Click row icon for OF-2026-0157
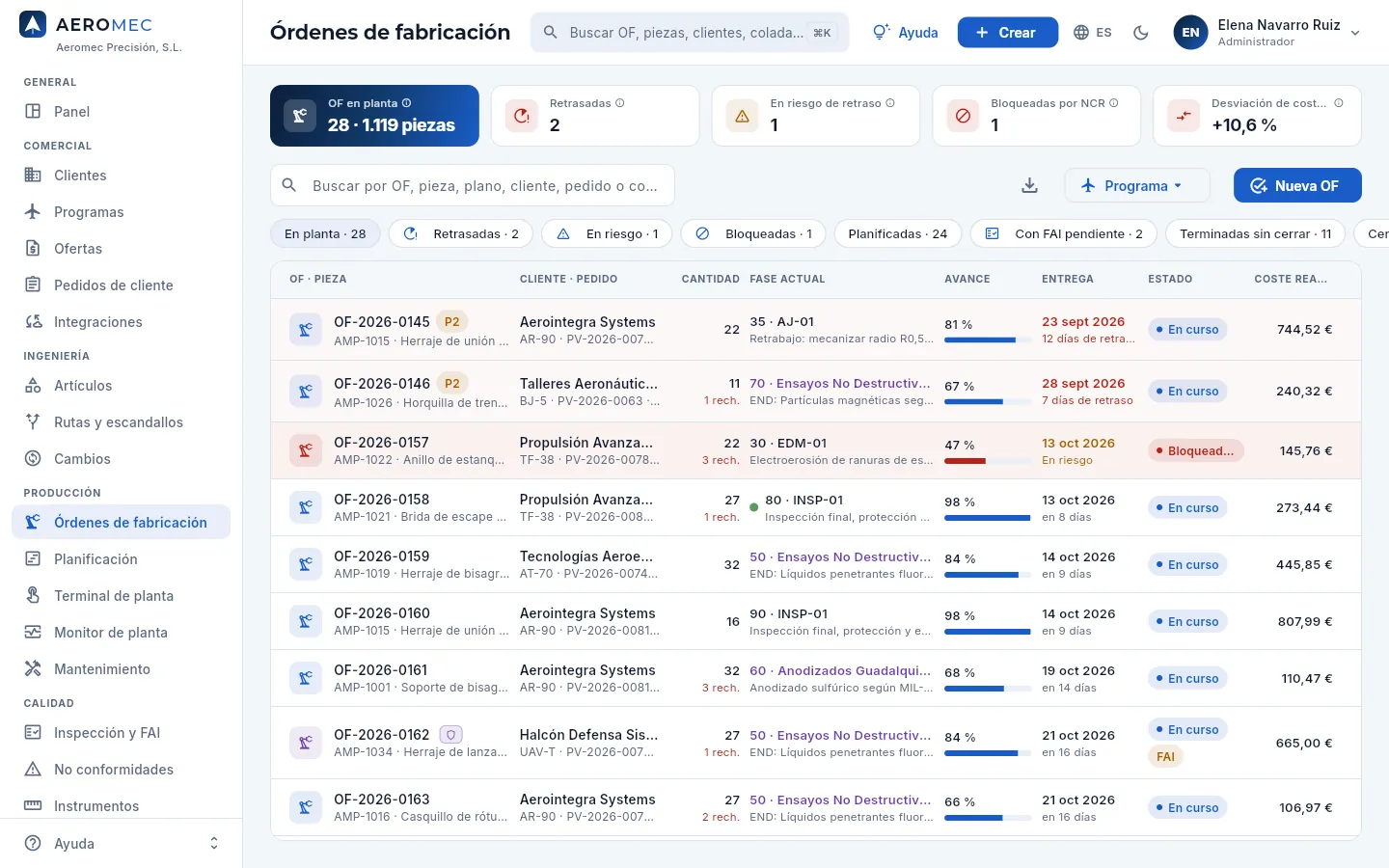 [x=306, y=450]
